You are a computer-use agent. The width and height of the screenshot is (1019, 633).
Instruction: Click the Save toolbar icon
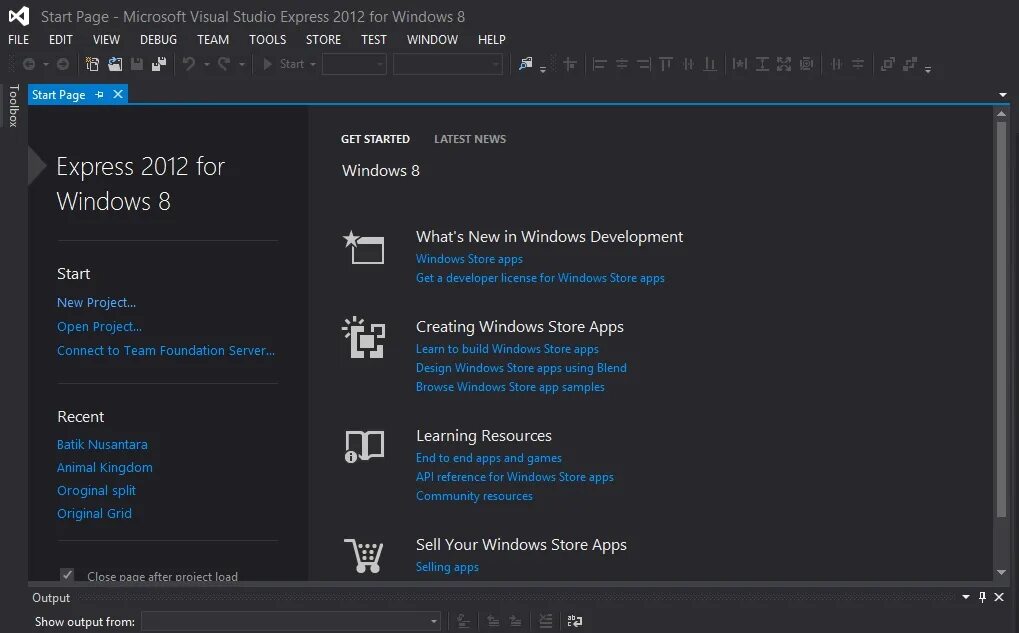coord(136,64)
